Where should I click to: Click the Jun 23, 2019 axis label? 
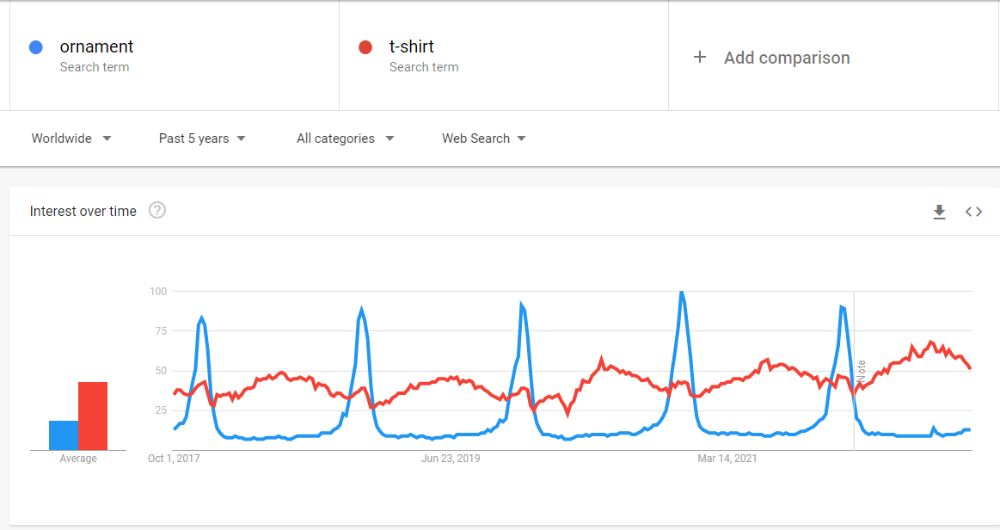tap(450, 459)
